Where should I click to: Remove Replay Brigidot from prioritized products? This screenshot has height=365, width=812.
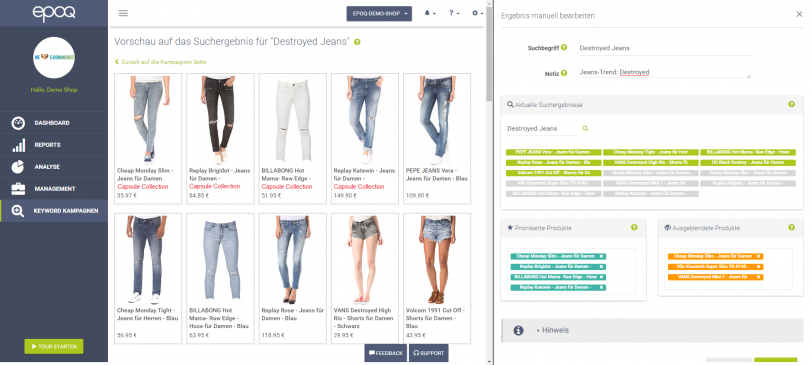pos(601,267)
